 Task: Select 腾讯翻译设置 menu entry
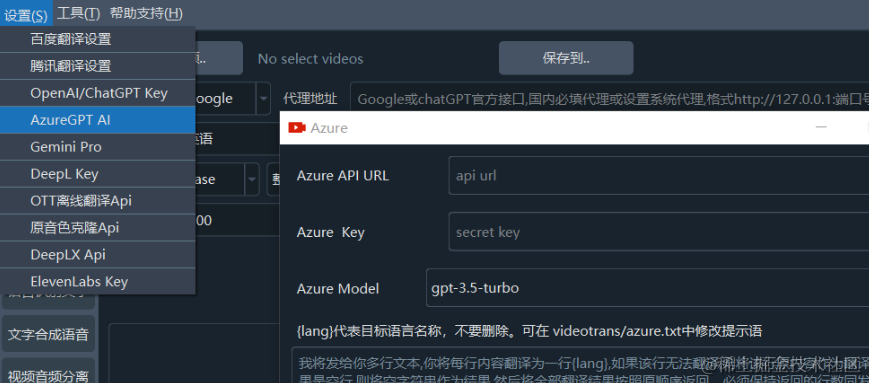[98, 67]
